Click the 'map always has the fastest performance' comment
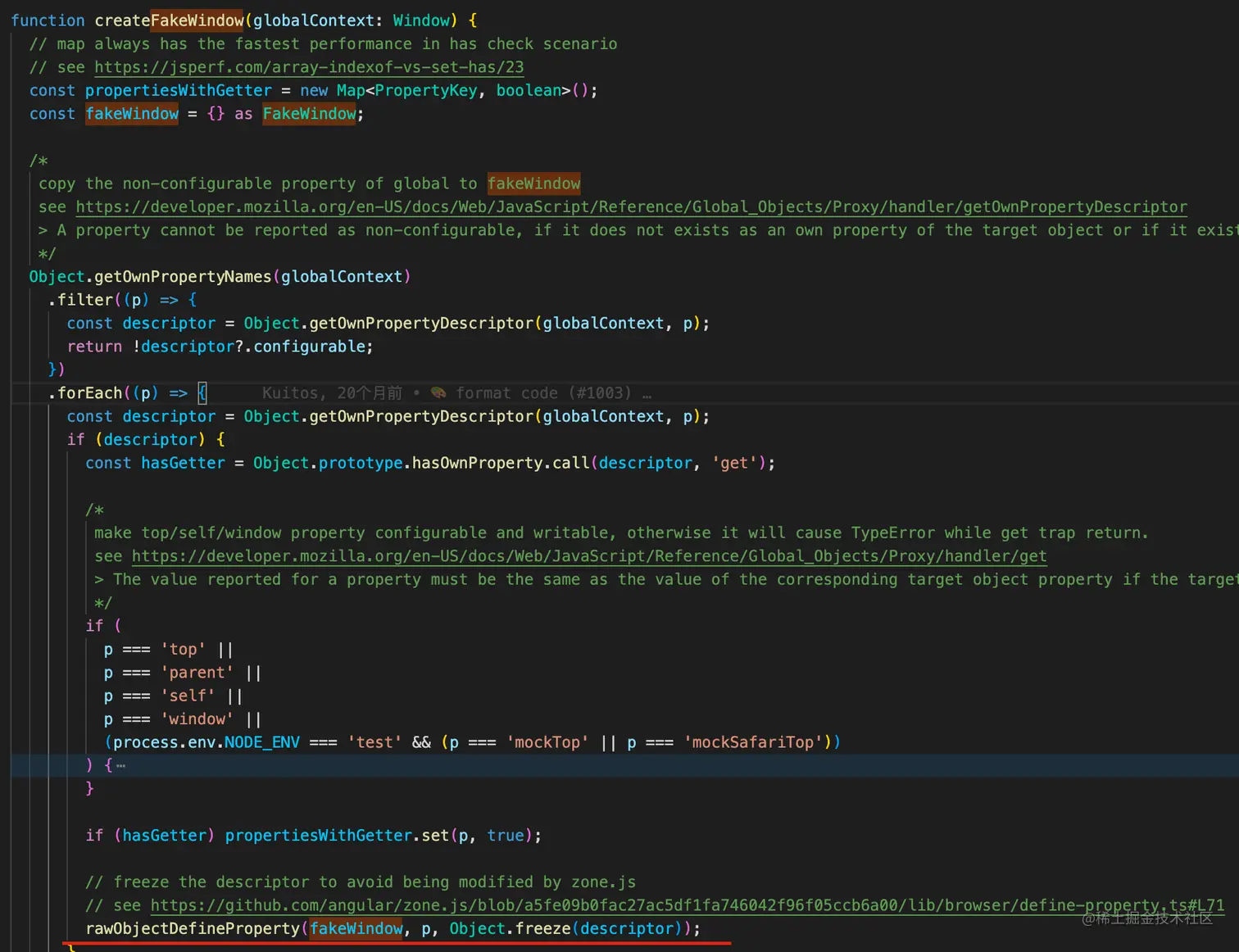Viewport: 1239px width, 952px height. tap(323, 44)
